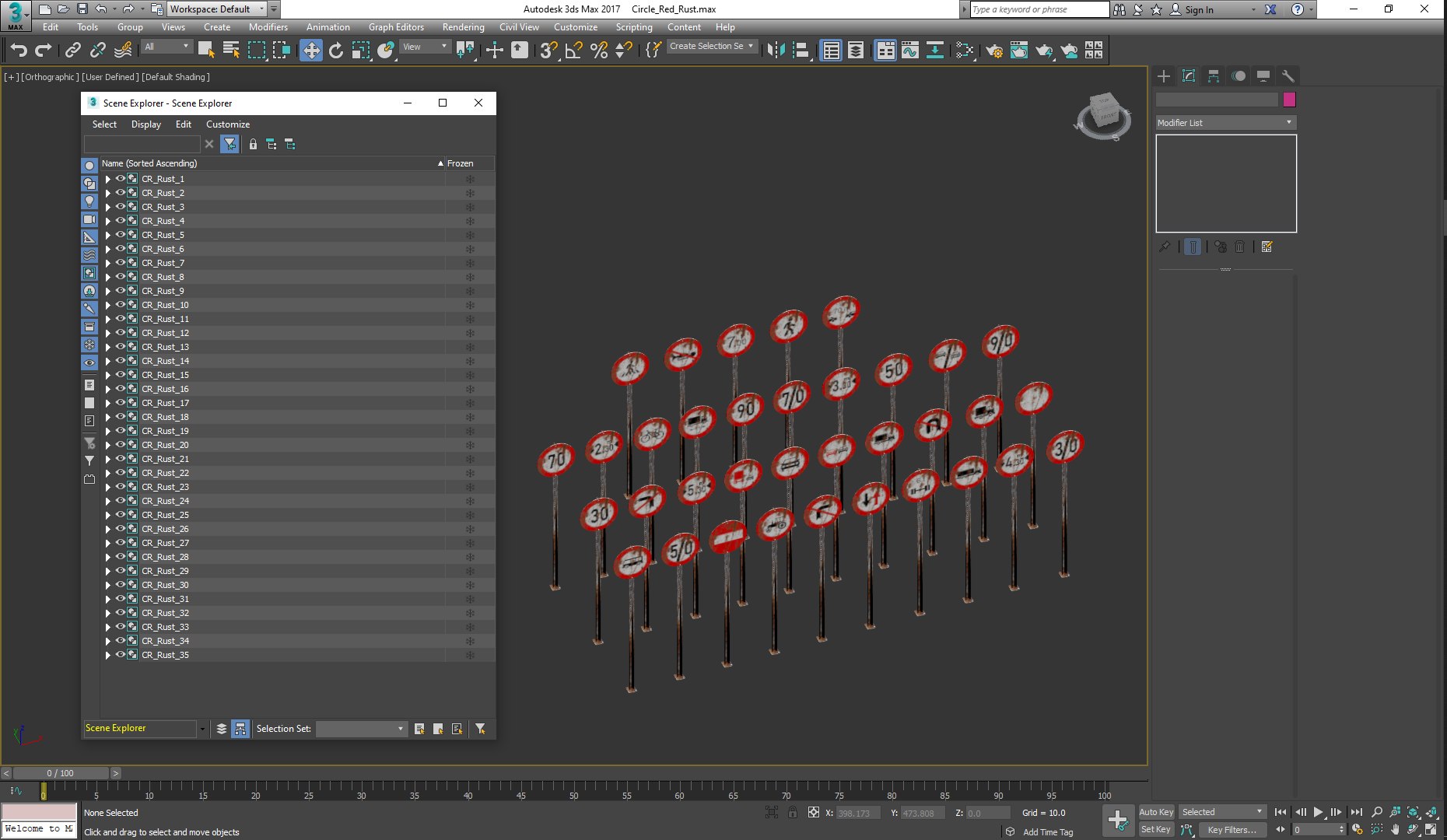Open the Graph Editors menu
1447x840 pixels.
point(396,26)
